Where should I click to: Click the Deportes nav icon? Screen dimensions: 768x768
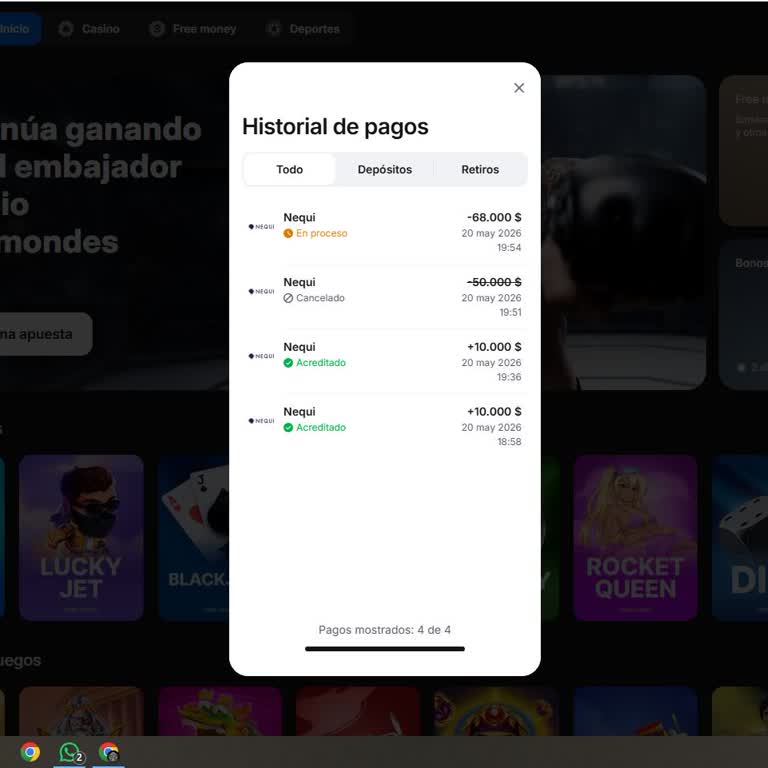pos(274,29)
